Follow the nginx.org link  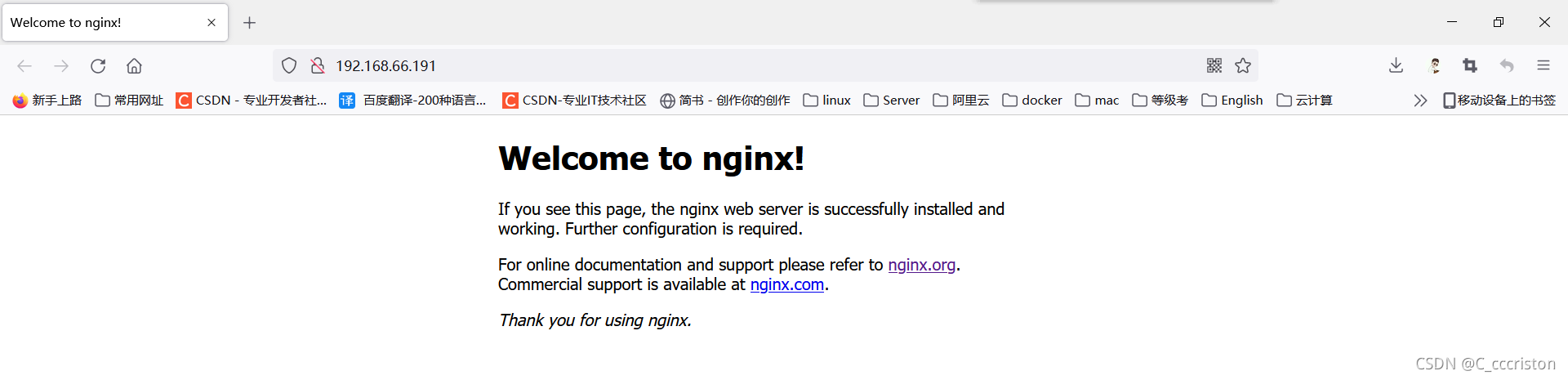(921, 265)
